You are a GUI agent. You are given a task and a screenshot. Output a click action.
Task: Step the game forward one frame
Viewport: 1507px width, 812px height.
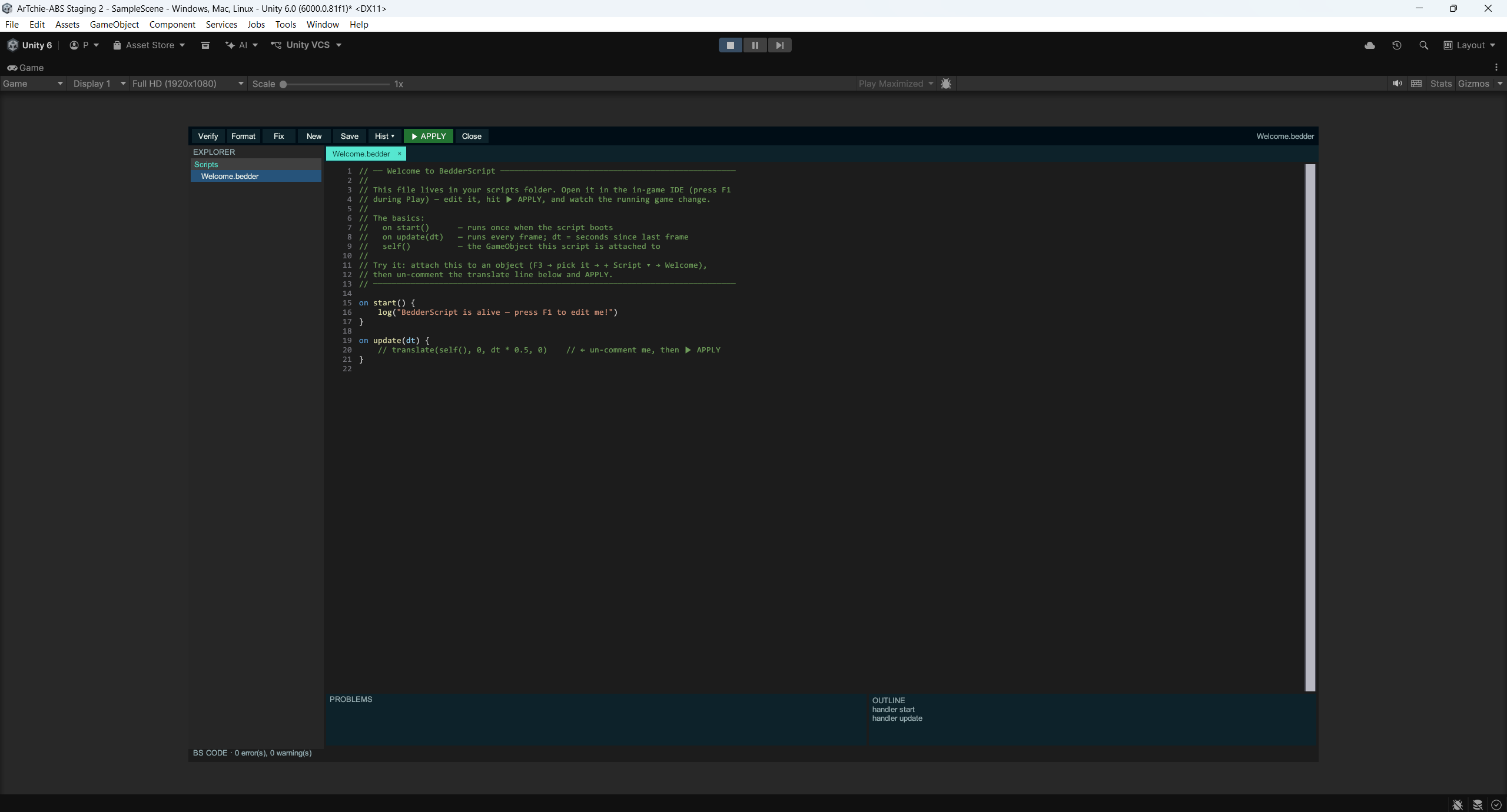(x=779, y=45)
